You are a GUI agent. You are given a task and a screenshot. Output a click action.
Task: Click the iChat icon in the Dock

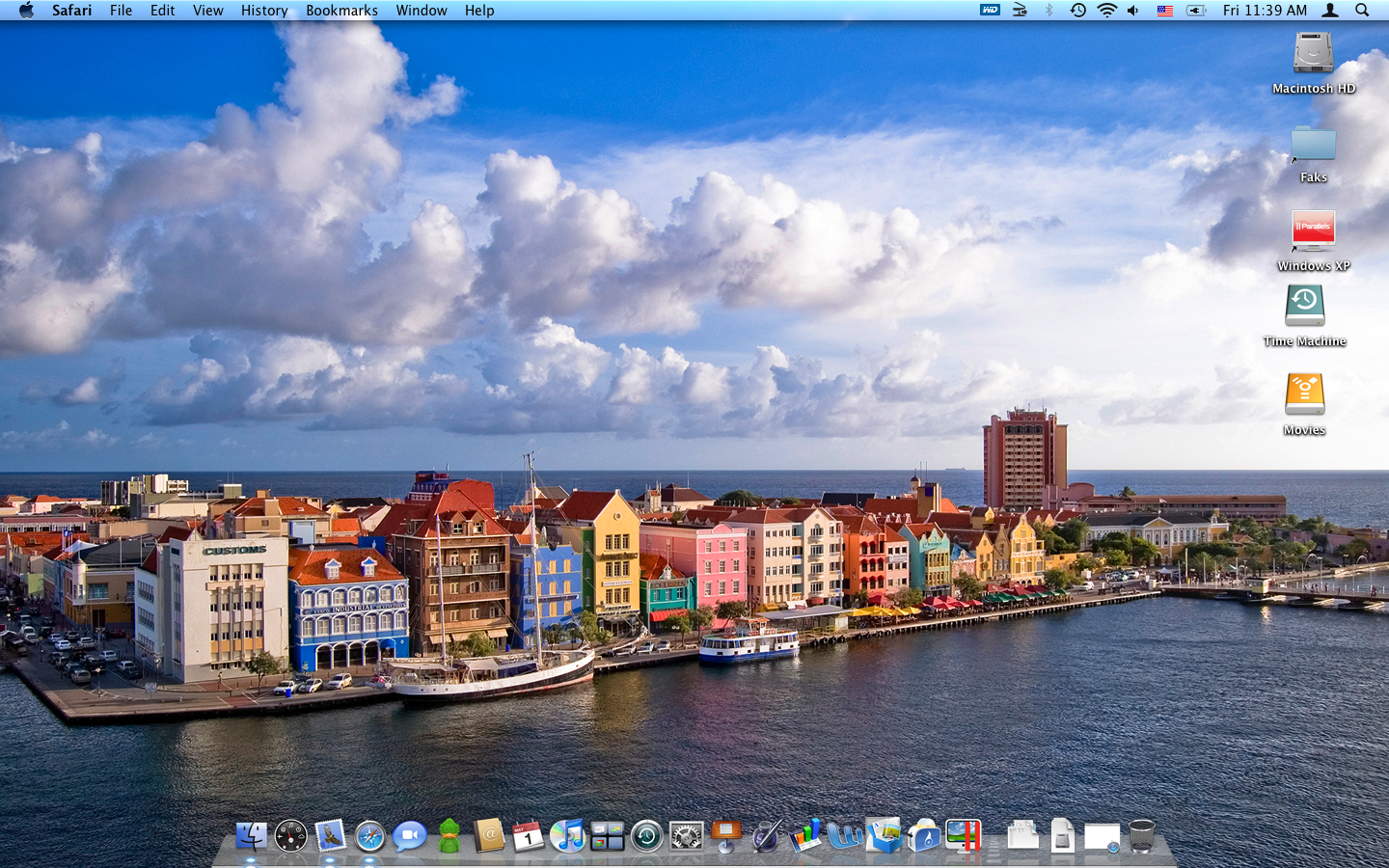click(x=409, y=835)
